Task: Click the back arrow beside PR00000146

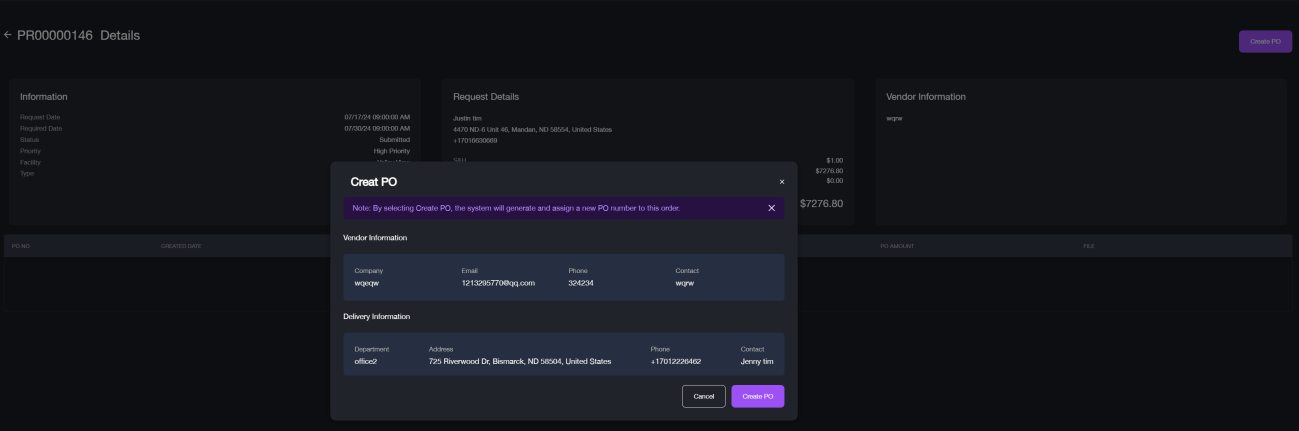Action: point(8,35)
